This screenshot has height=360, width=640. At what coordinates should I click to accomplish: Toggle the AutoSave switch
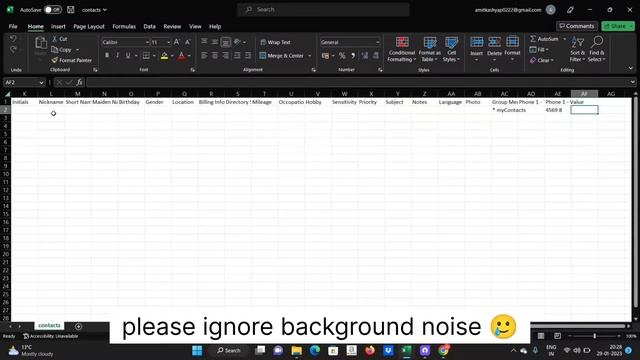coord(53,10)
